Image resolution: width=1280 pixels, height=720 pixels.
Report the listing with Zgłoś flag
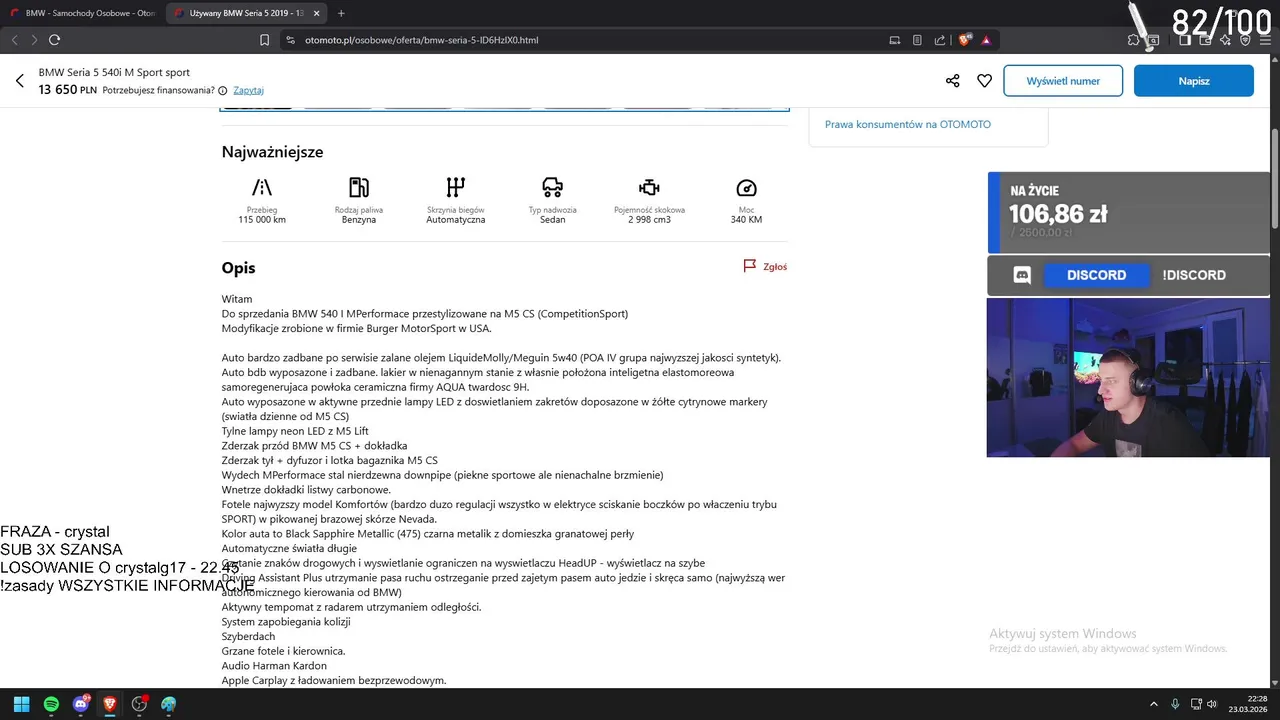pyautogui.click(x=765, y=267)
